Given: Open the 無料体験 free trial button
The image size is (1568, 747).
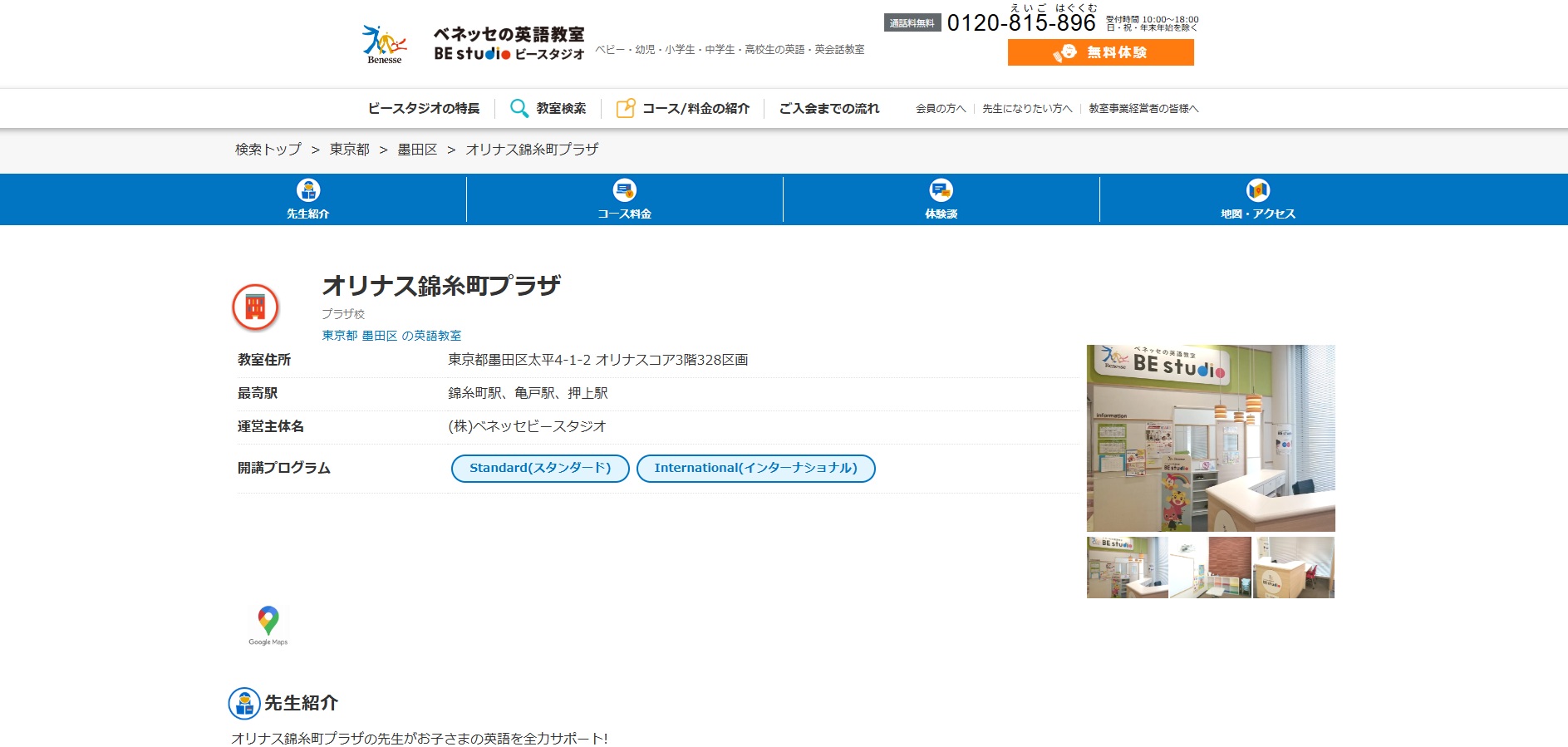Looking at the screenshot, I should point(1100,52).
